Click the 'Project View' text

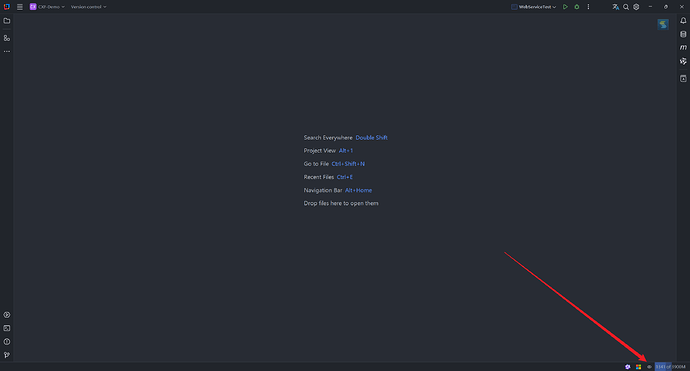[319, 151]
